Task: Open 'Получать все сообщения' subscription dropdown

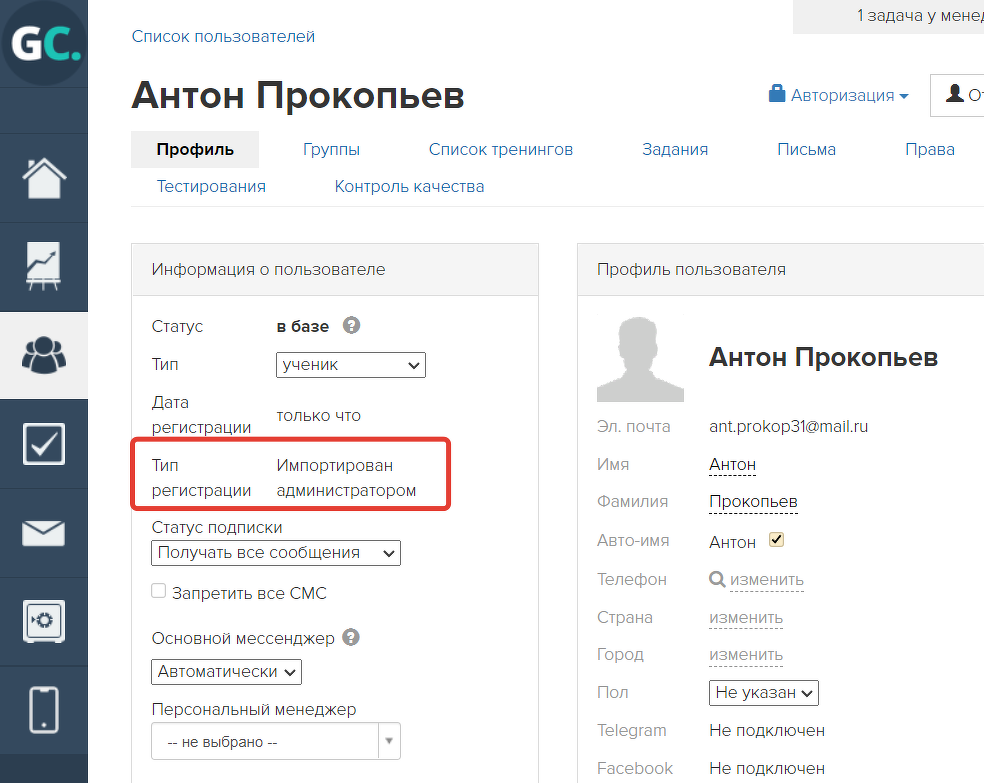Action: coord(276,553)
